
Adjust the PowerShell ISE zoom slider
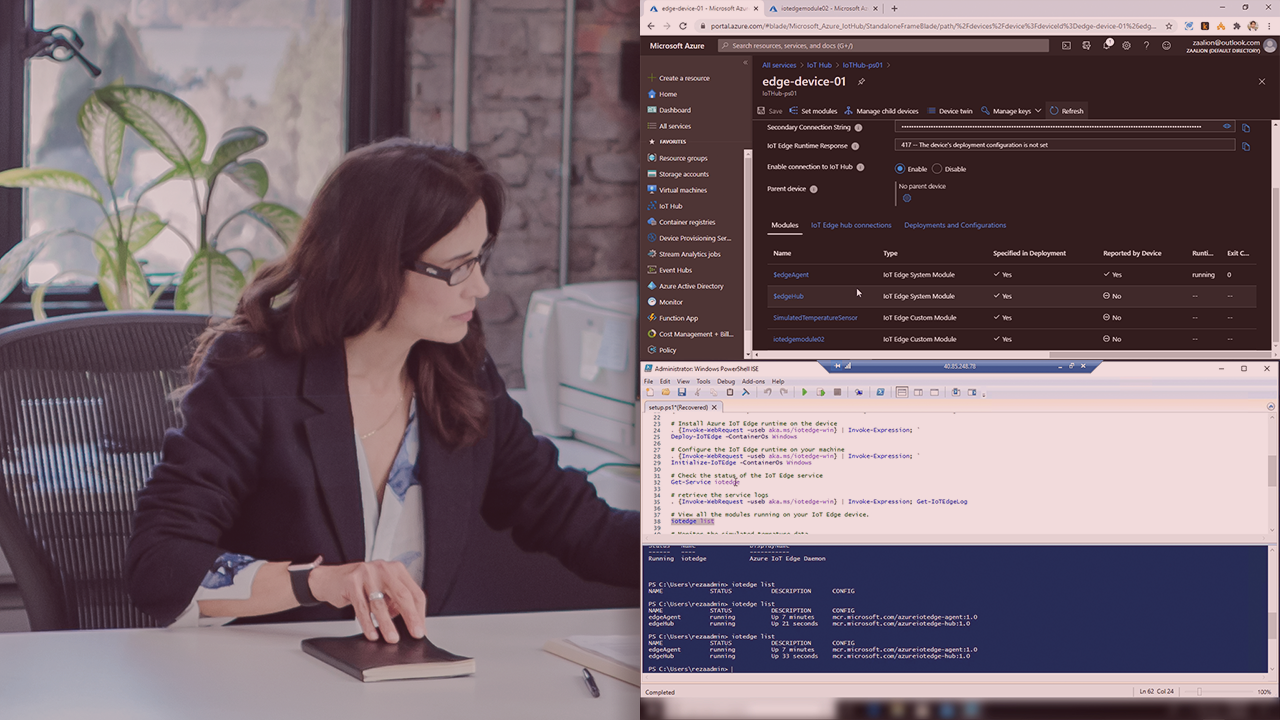1200,692
